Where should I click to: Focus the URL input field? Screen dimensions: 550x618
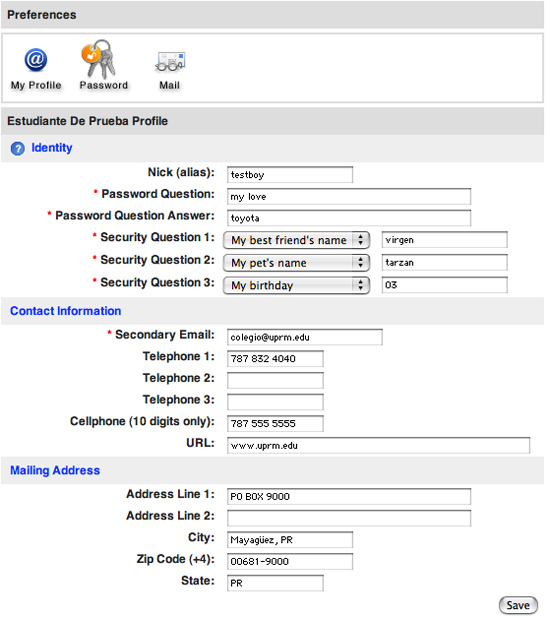tap(378, 445)
